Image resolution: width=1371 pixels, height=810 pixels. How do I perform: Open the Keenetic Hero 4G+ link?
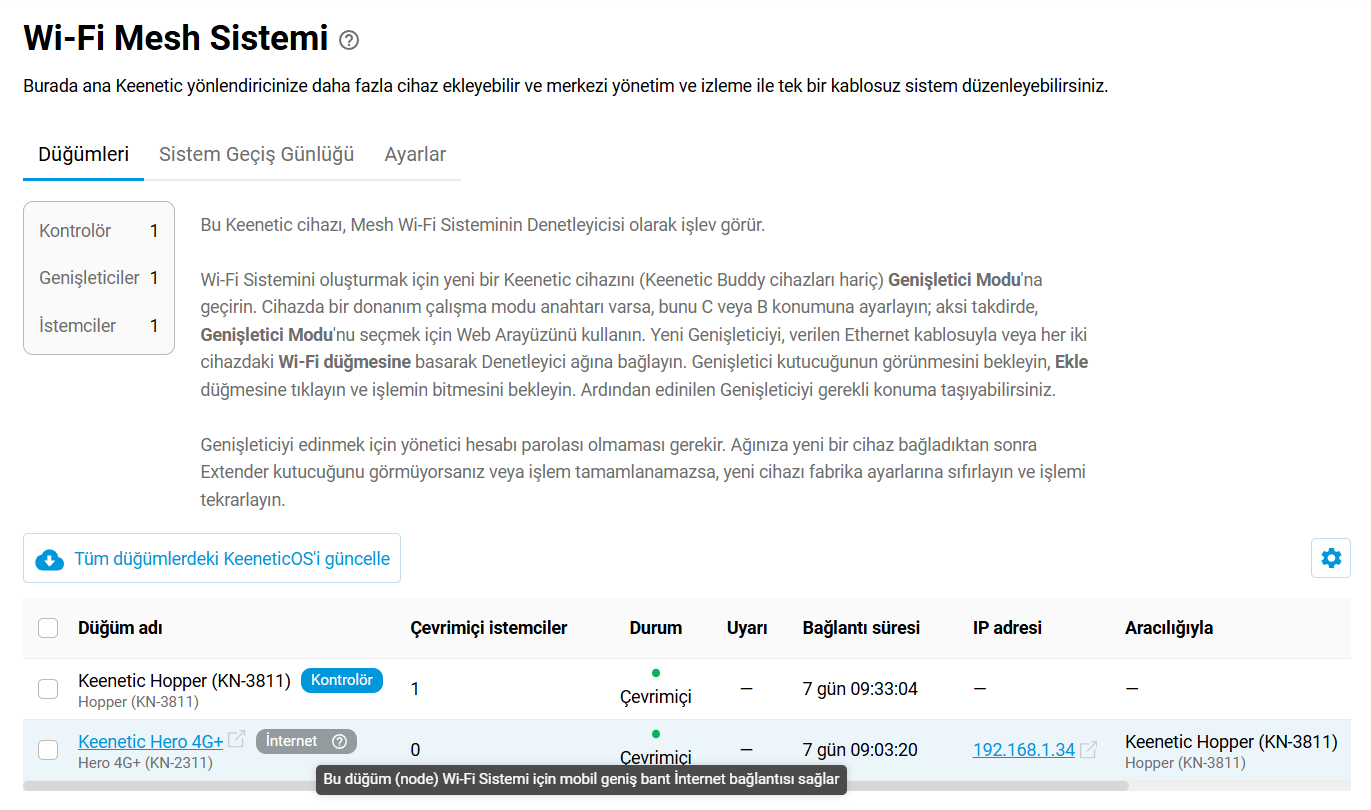(x=150, y=741)
